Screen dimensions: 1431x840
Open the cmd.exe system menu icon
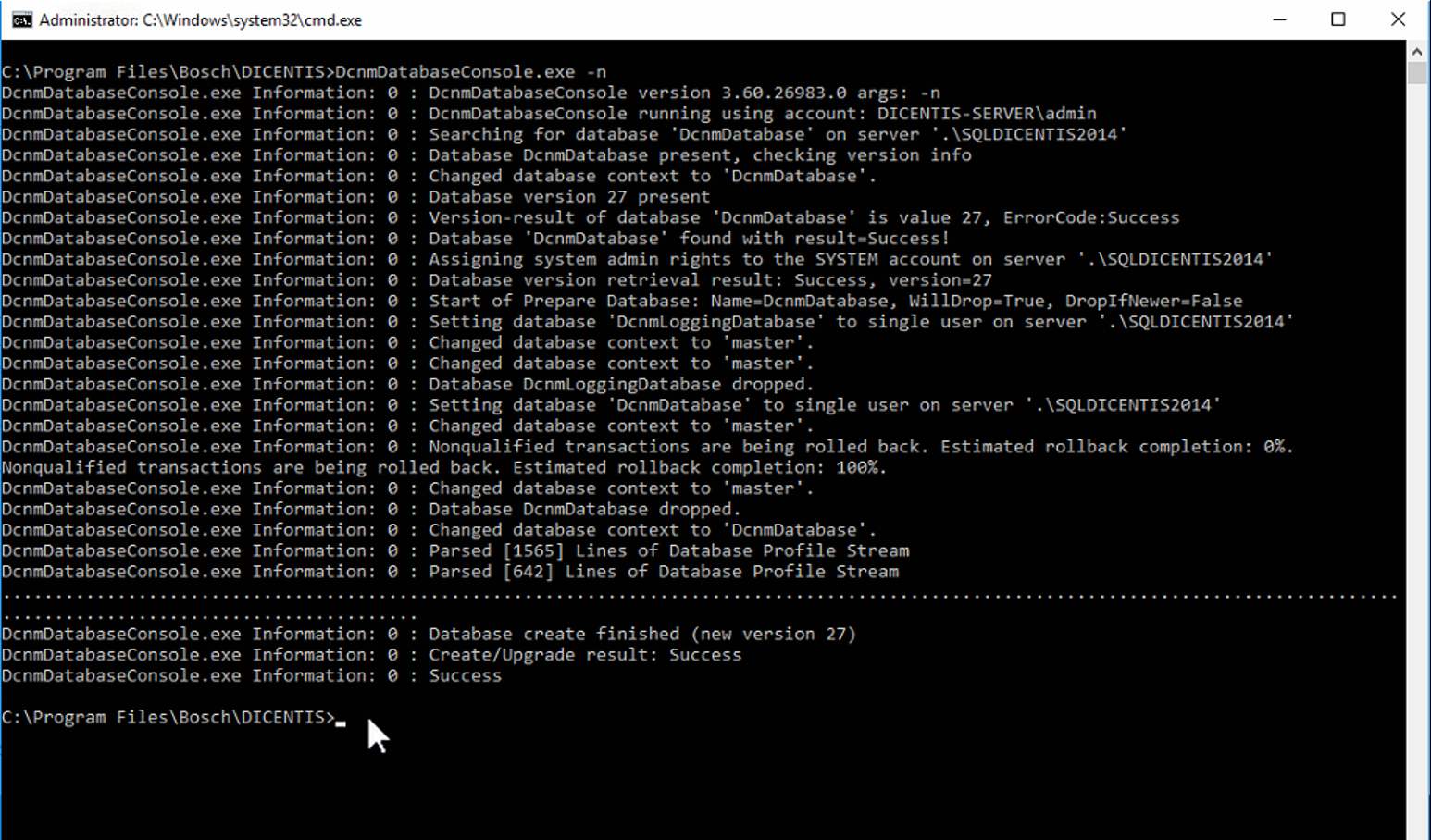tap(21, 19)
